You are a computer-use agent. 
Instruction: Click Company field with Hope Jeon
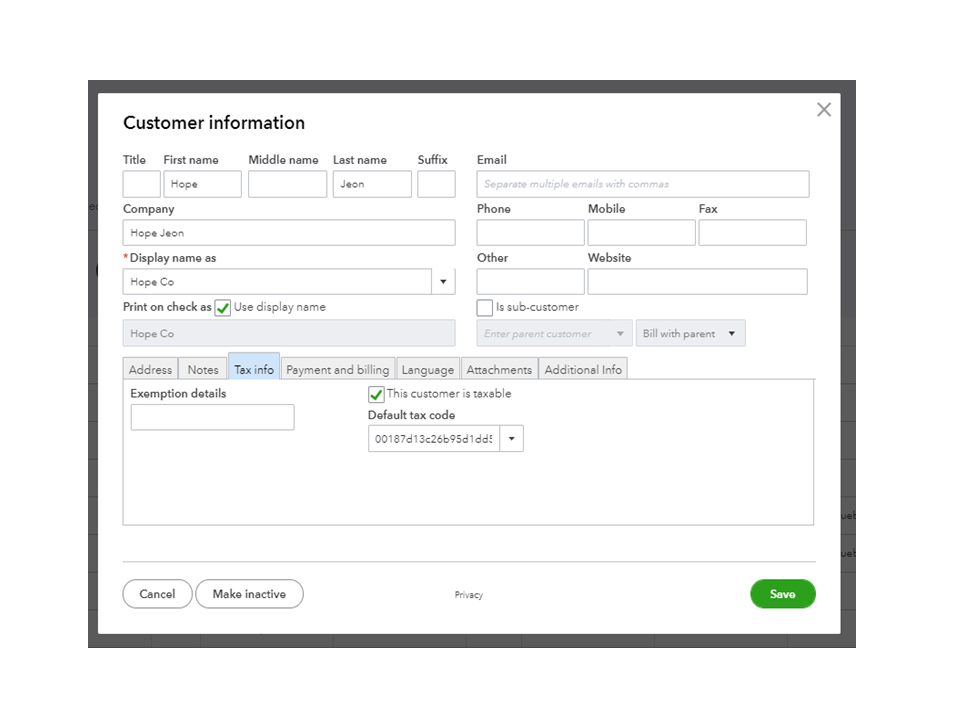click(x=289, y=233)
